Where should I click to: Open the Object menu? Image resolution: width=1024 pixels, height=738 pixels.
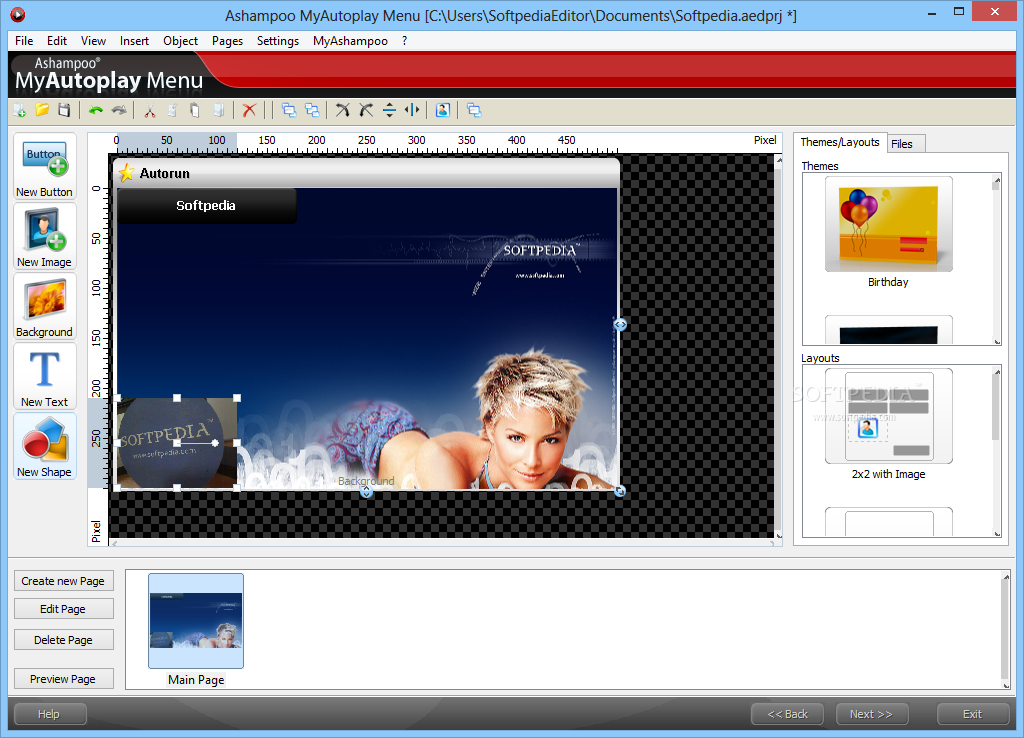pos(180,40)
